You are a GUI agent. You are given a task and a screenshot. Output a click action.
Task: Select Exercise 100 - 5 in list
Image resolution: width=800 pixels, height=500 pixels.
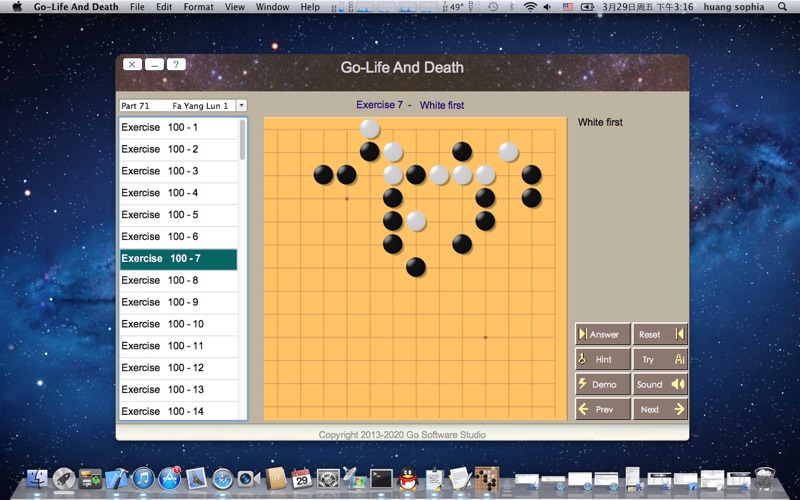coord(179,215)
